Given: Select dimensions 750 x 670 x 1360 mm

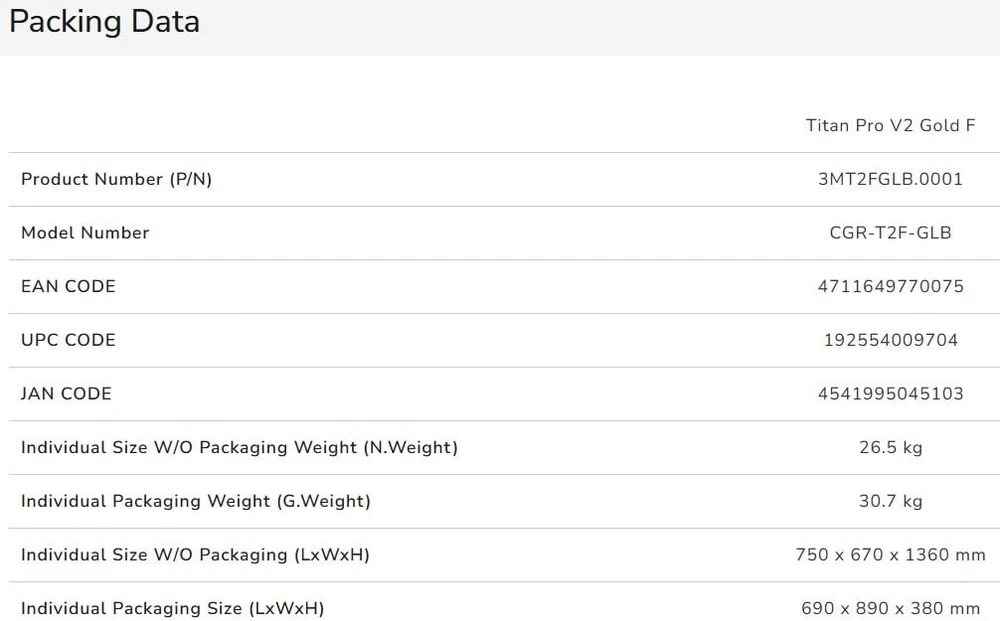Looking at the screenshot, I should pos(890,555).
